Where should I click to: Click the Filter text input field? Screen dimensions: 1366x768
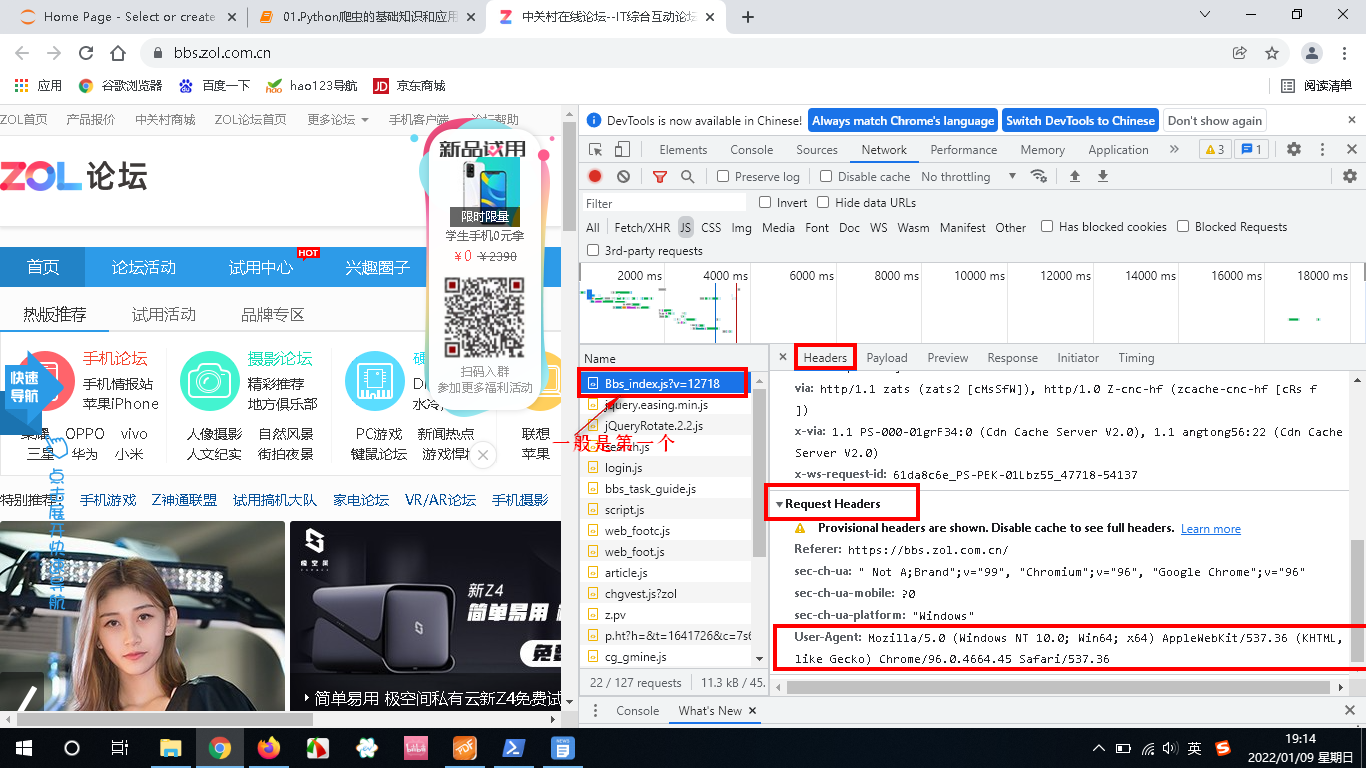coord(665,202)
